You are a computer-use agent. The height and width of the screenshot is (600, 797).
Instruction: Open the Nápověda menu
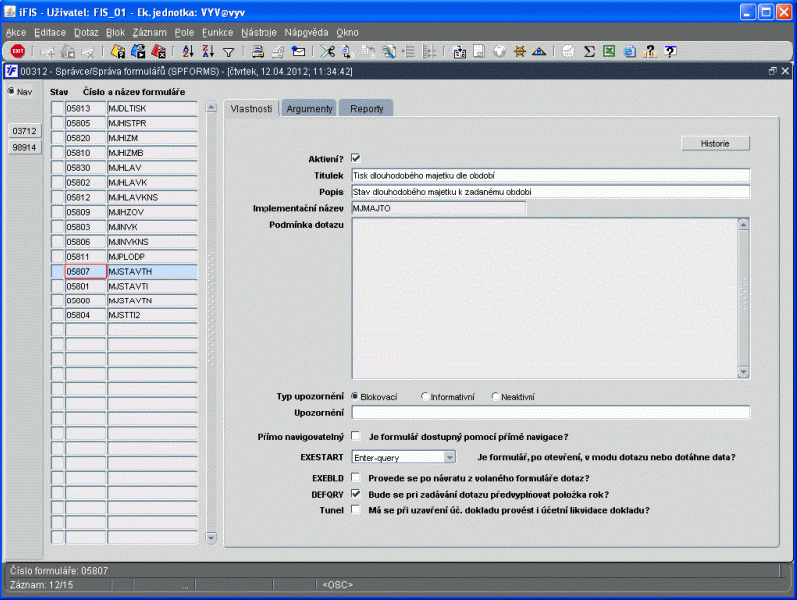tap(306, 32)
